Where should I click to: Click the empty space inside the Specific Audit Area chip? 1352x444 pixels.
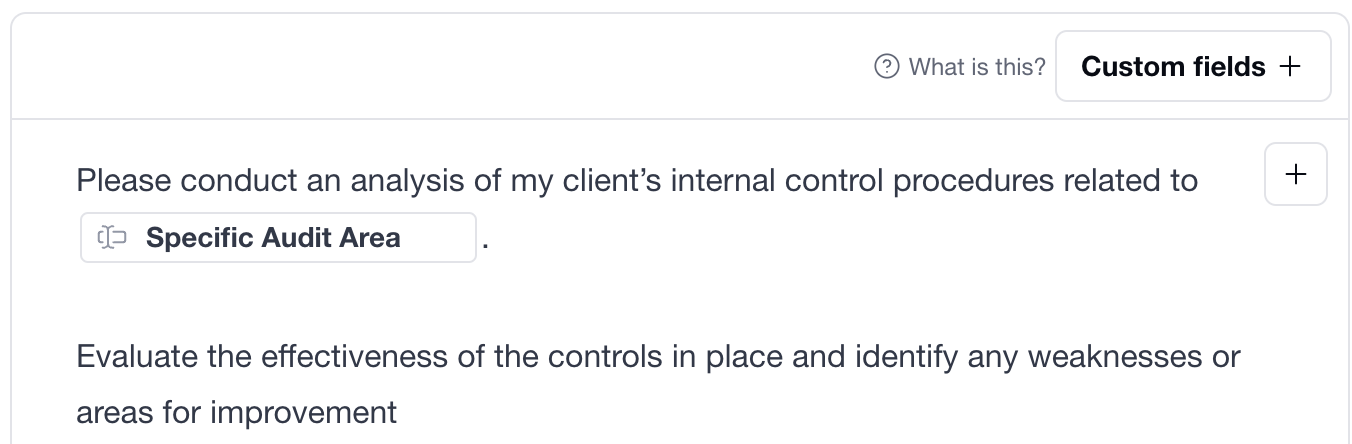pos(438,238)
